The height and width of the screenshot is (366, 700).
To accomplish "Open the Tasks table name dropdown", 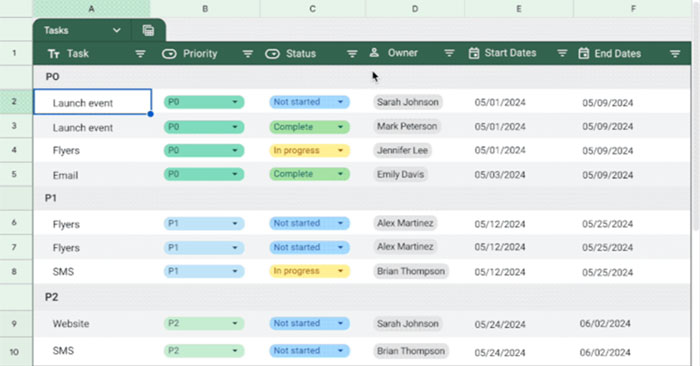I will pos(117,30).
